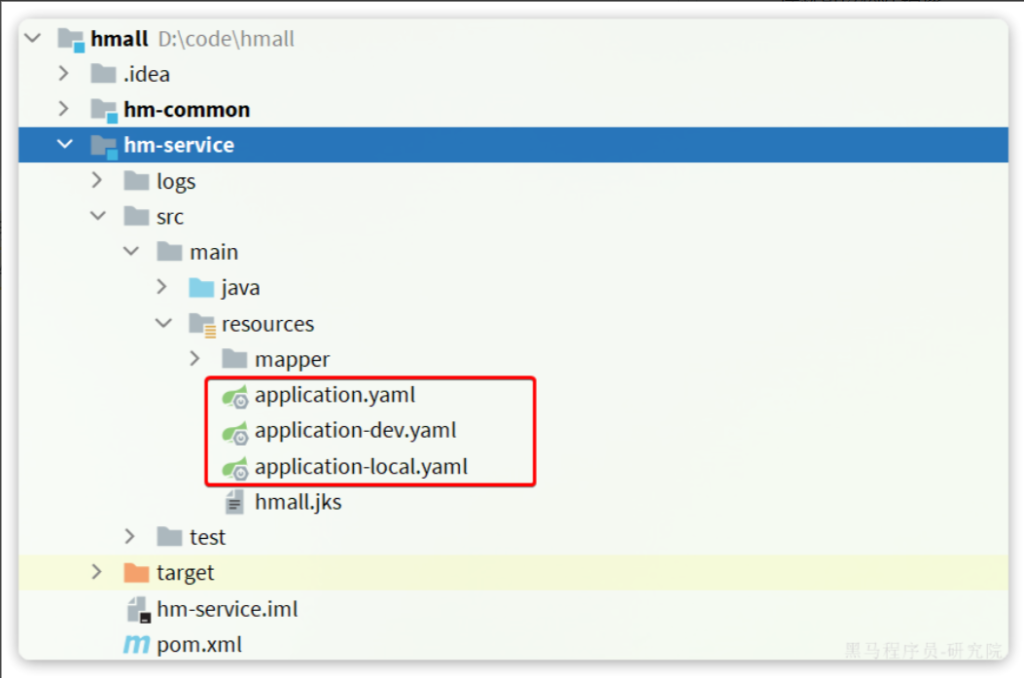Expand the mapper folder chevron

pos(196,359)
